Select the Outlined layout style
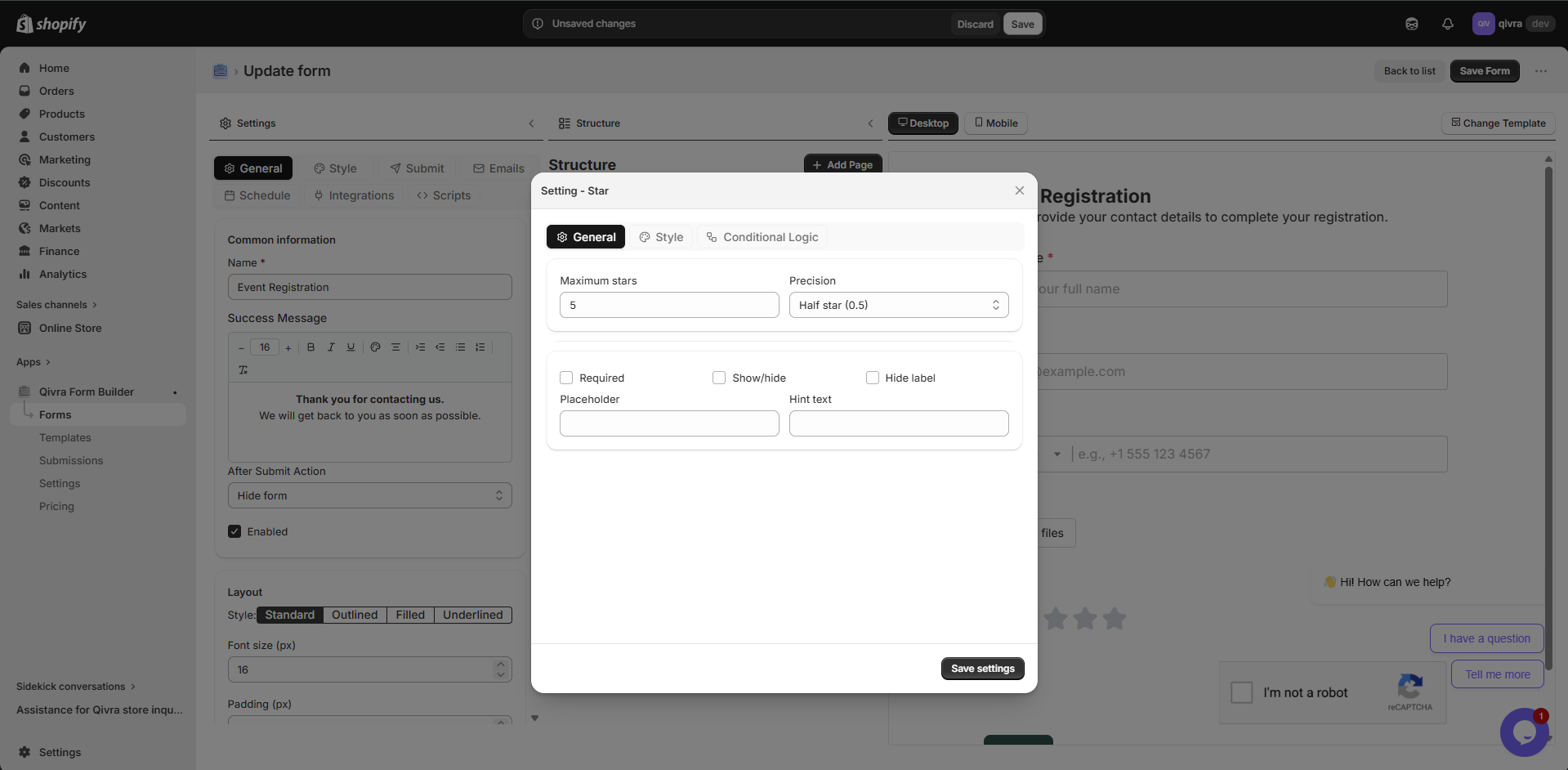This screenshot has height=770, width=1568. tap(355, 615)
